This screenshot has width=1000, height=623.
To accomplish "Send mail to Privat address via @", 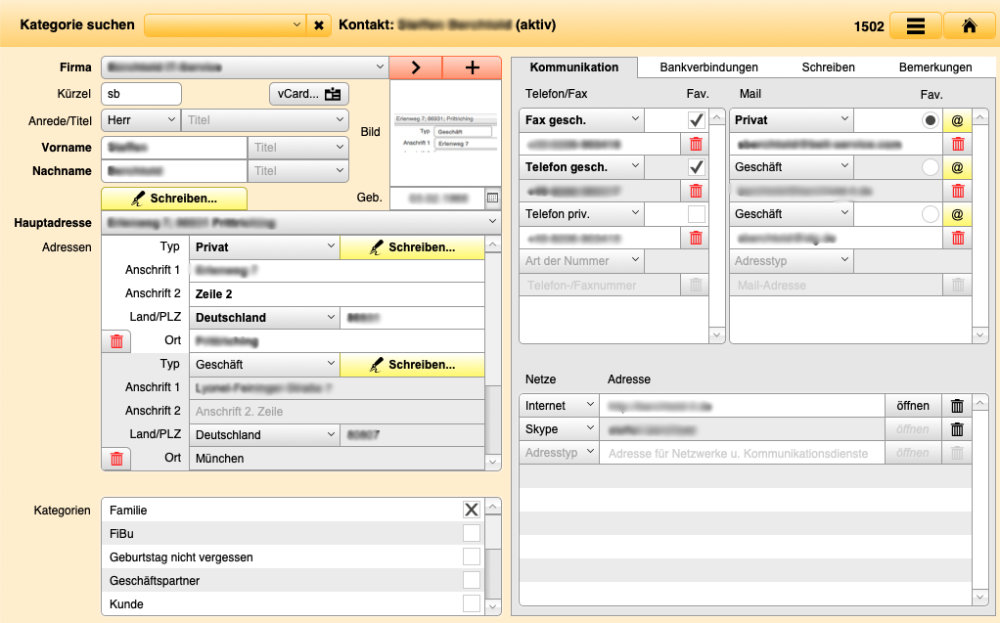I will pyautogui.click(x=957, y=120).
